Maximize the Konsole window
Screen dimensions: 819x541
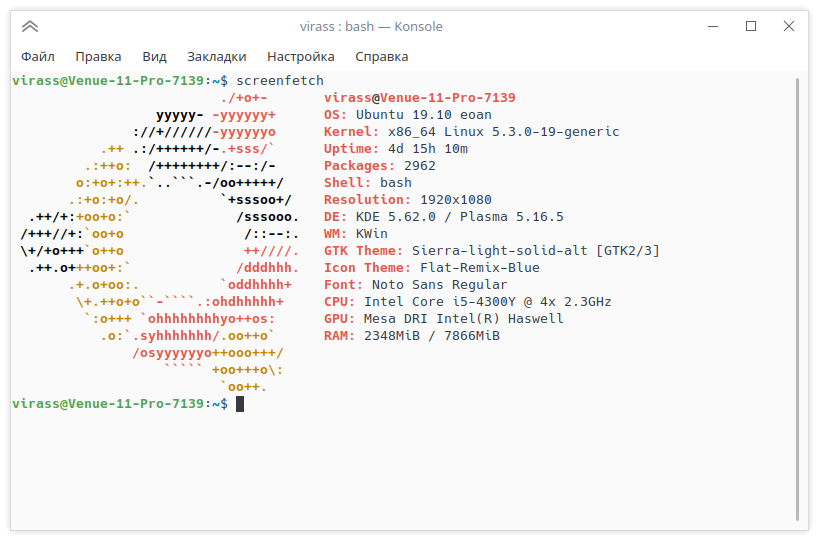click(751, 27)
